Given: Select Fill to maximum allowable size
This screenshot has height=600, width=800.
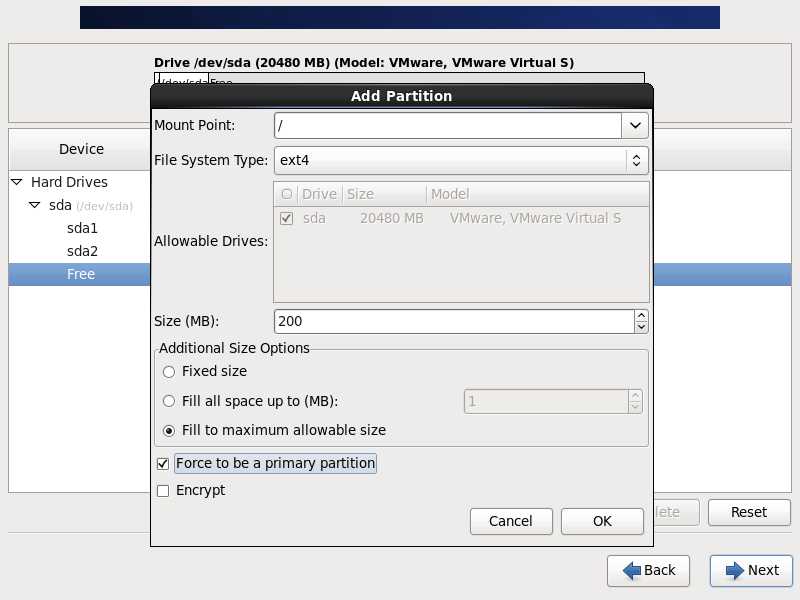Looking at the screenshot, I should coord(169,431).
